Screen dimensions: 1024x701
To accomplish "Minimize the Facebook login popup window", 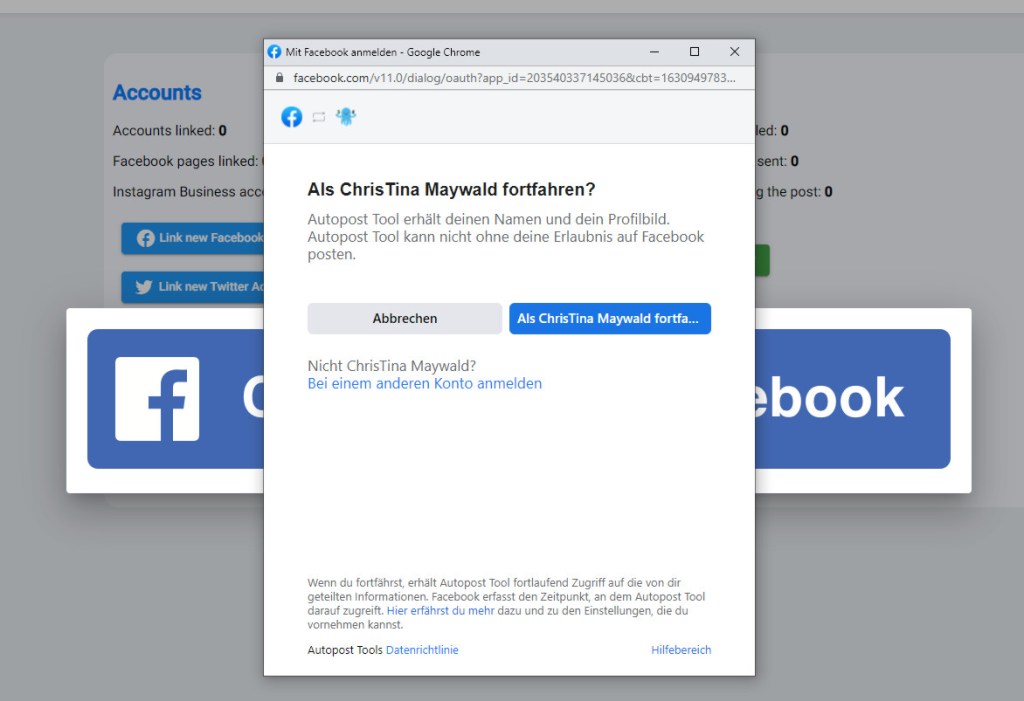I will coord(654,52).
